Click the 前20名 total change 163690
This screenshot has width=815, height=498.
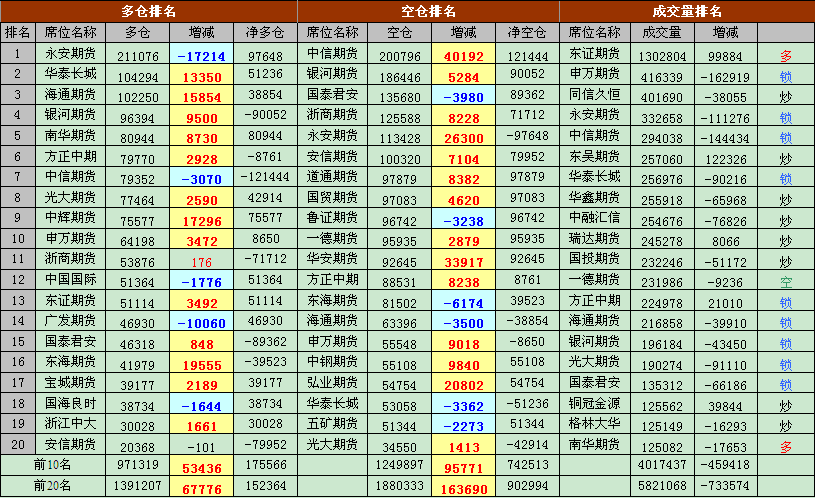[464, 489]
